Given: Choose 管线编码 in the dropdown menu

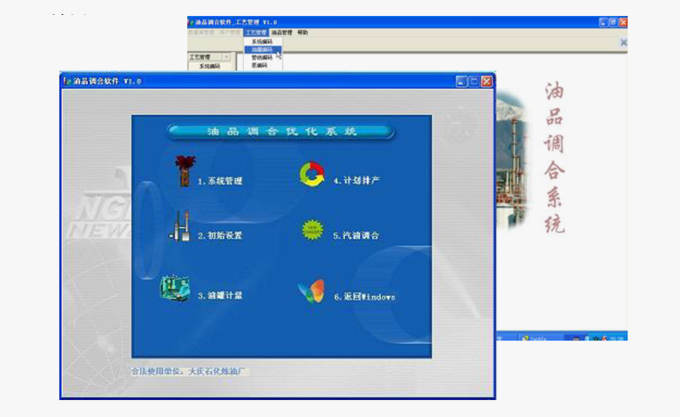Looking at the screenshot, I should [262, 58].
